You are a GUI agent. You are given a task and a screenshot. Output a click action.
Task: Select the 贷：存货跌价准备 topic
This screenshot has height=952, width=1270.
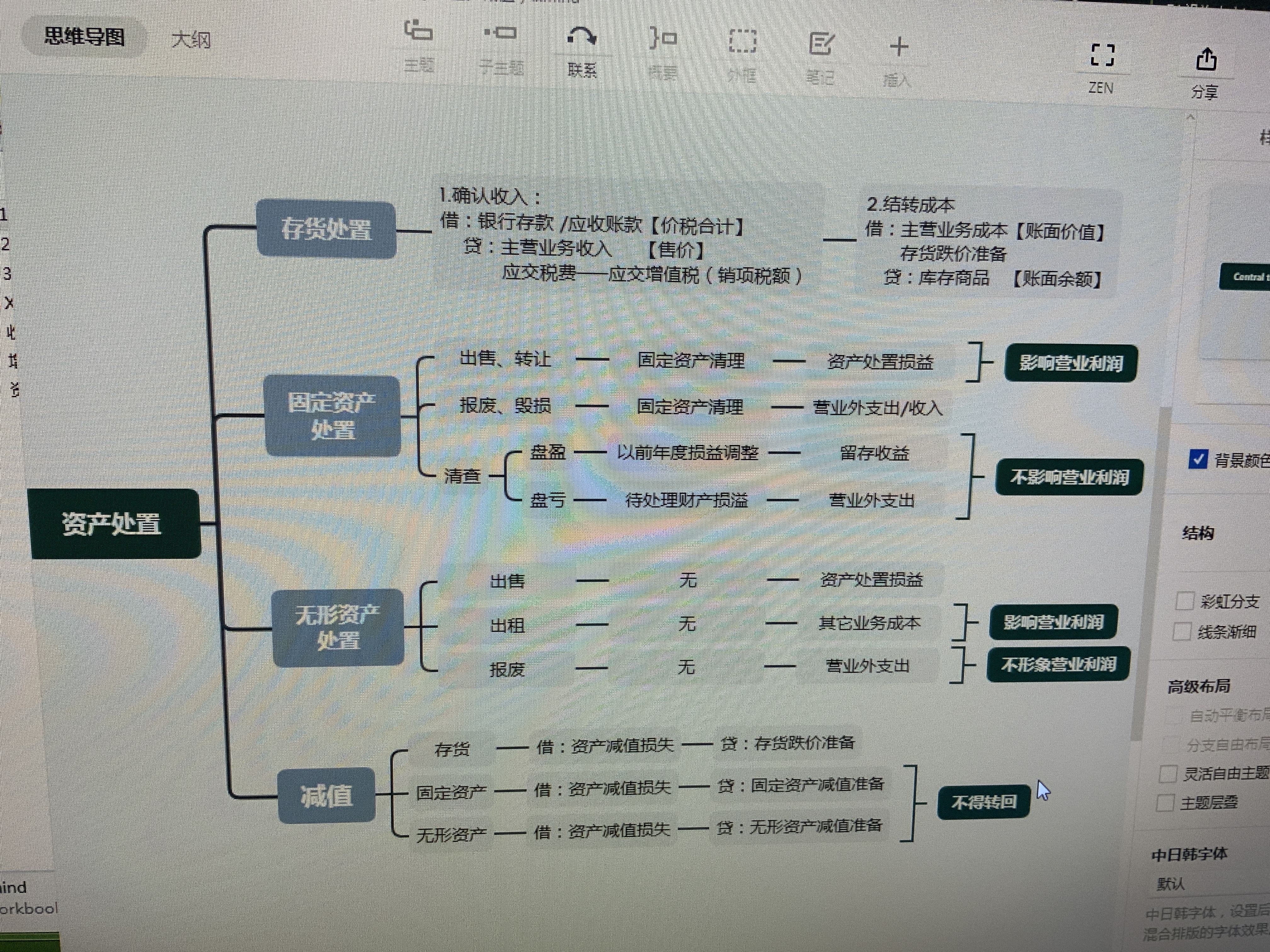click(x=787, y=743)
